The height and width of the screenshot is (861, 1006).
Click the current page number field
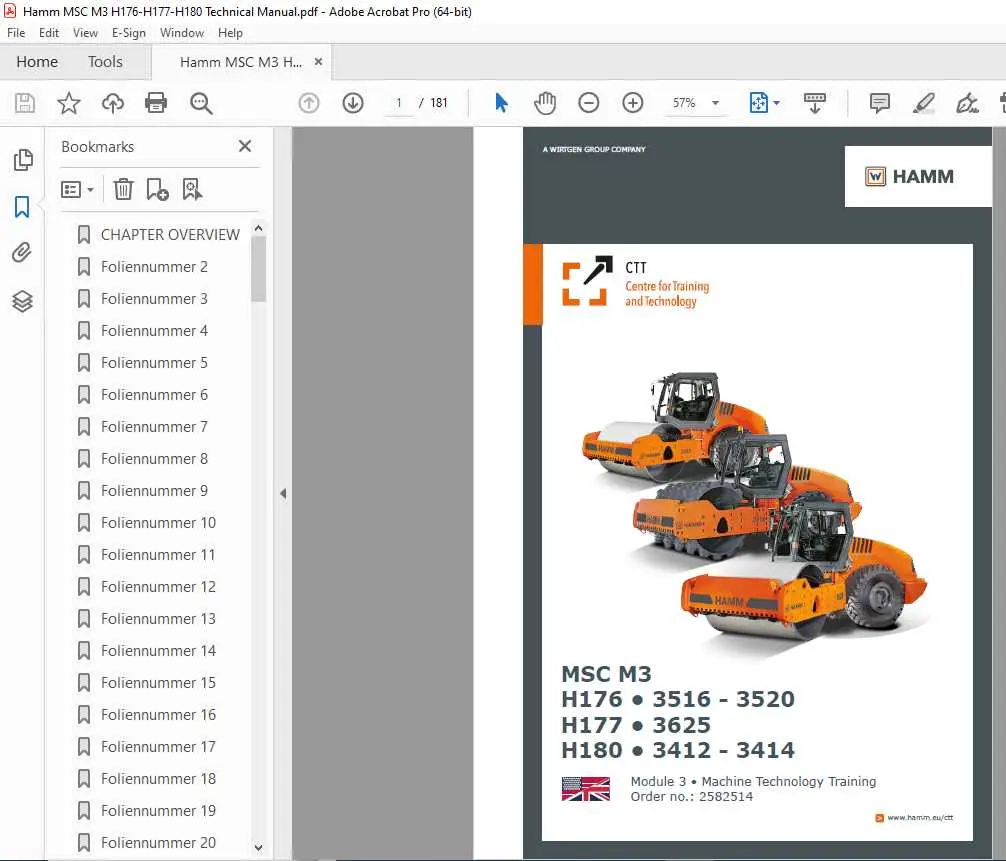[x=398, y=103]
